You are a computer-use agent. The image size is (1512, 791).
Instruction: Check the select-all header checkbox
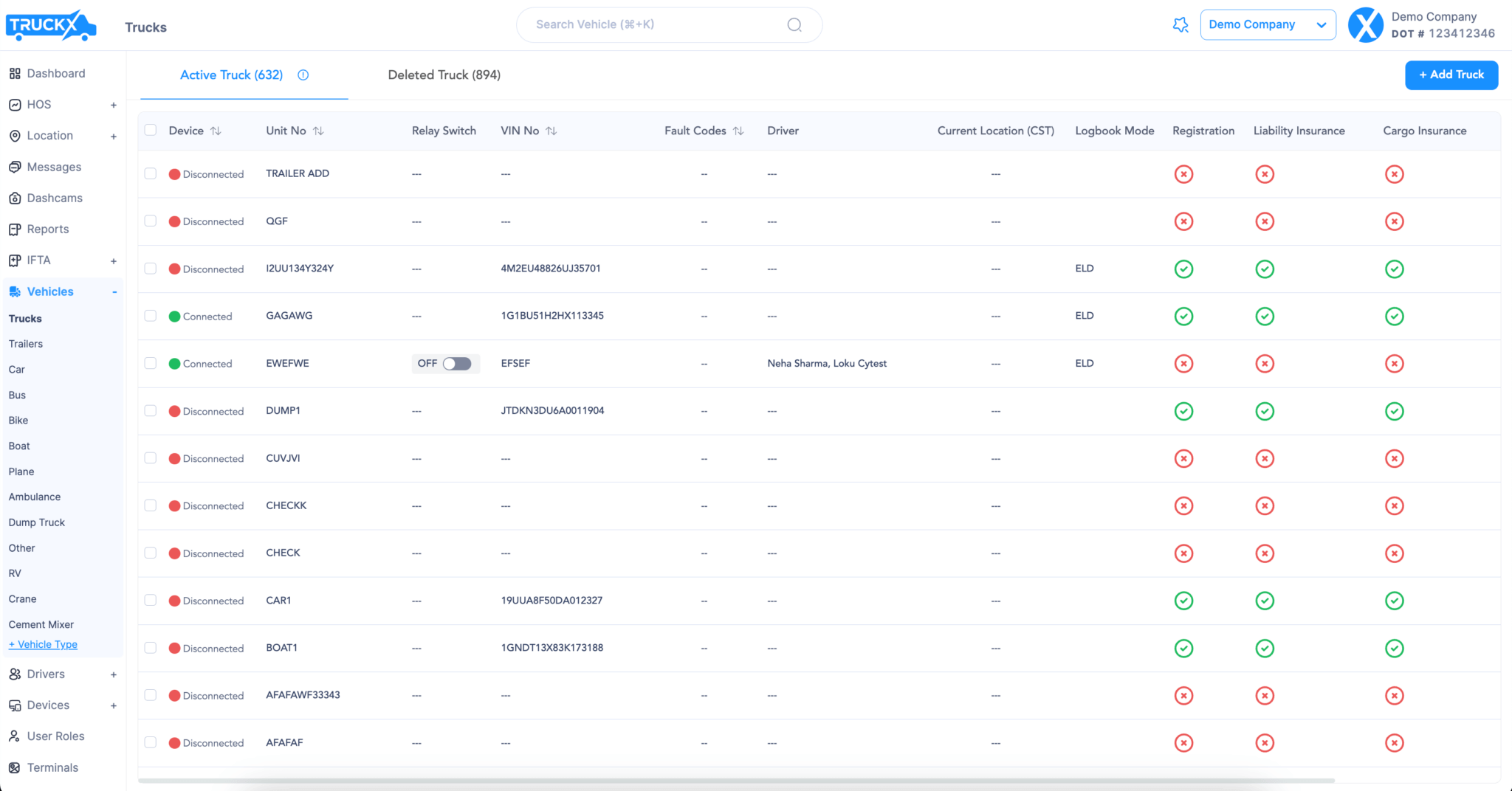(x=151, y=131)
